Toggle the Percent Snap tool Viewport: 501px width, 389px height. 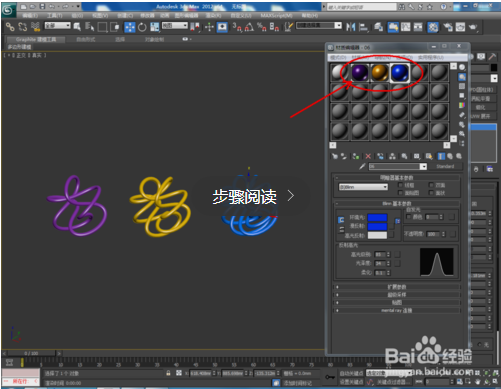pyautogui.click(x=261, y=27)
